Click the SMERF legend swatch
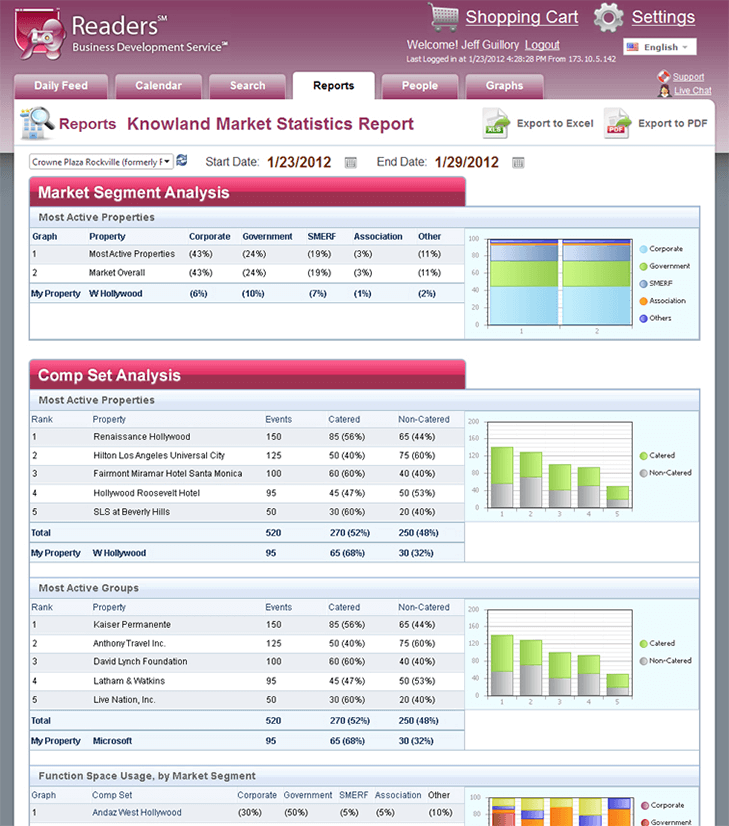The width and height of the screenshot is (729, 826). tap(643, 284)
